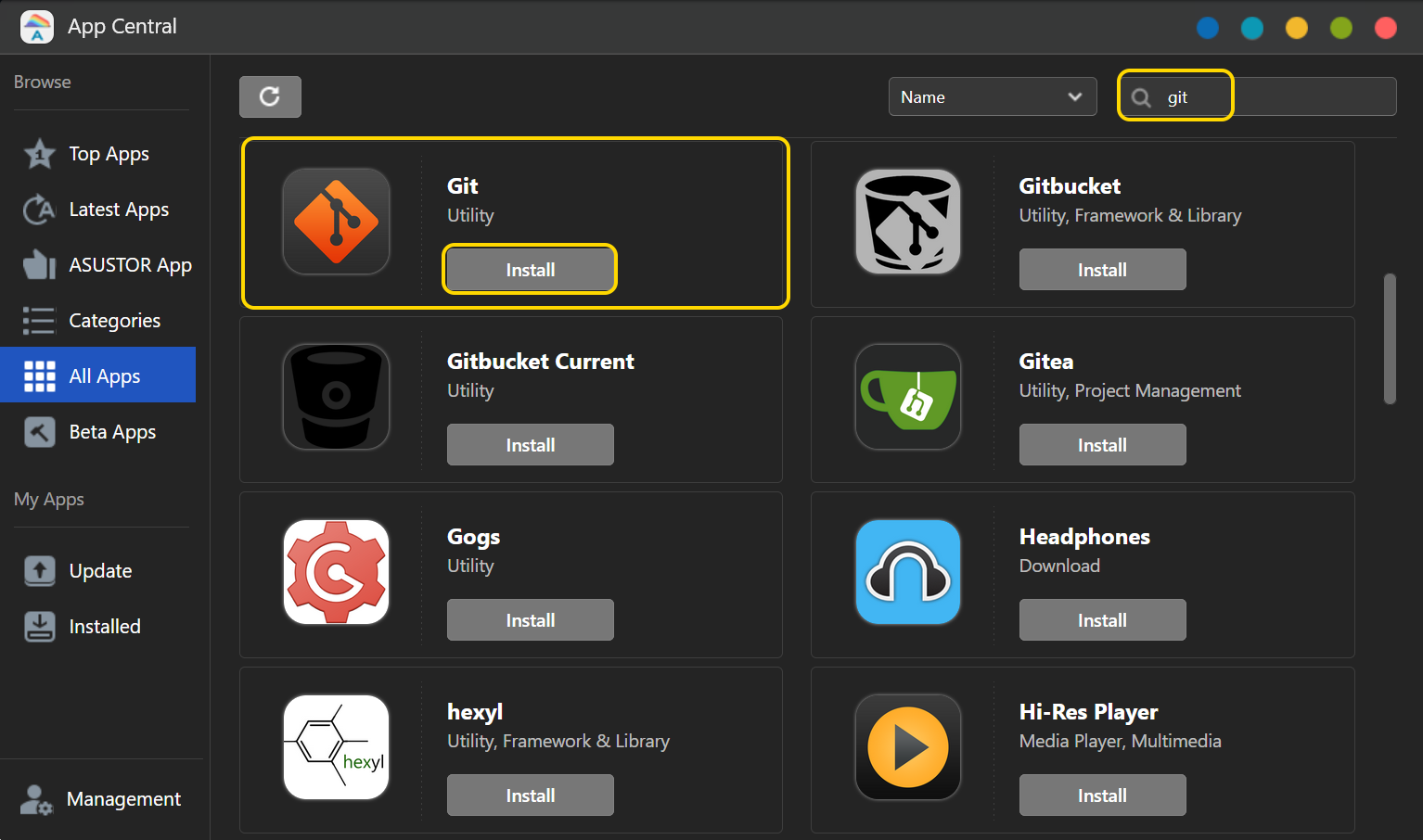Click the yellow window control dot
The height and width of the screenshot is (840, 1423).
(x=1297, y=28)
